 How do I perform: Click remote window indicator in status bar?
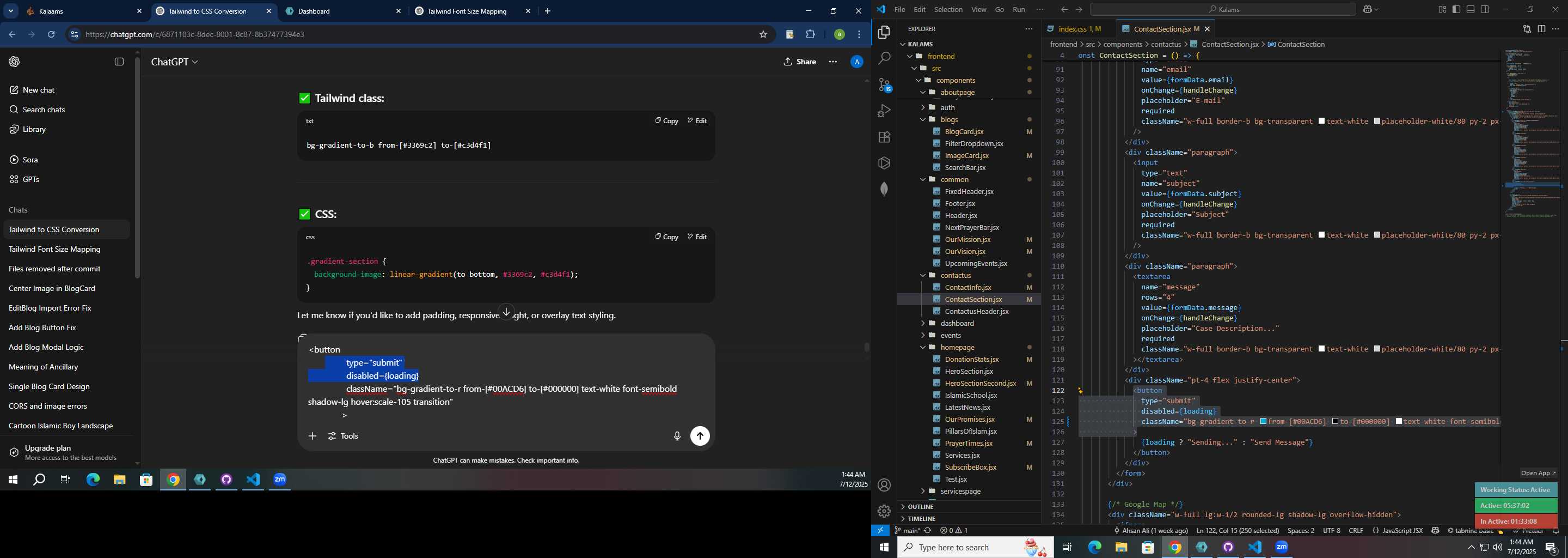[x=880, y=531]
